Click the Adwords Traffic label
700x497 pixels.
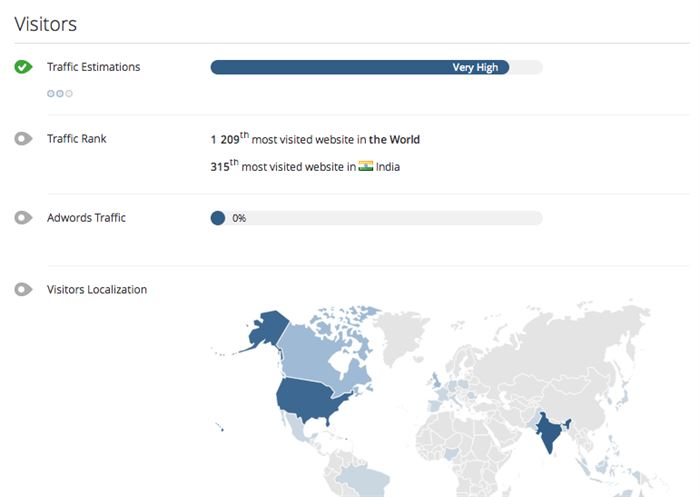pyautogui.click(x=86, y=218)
